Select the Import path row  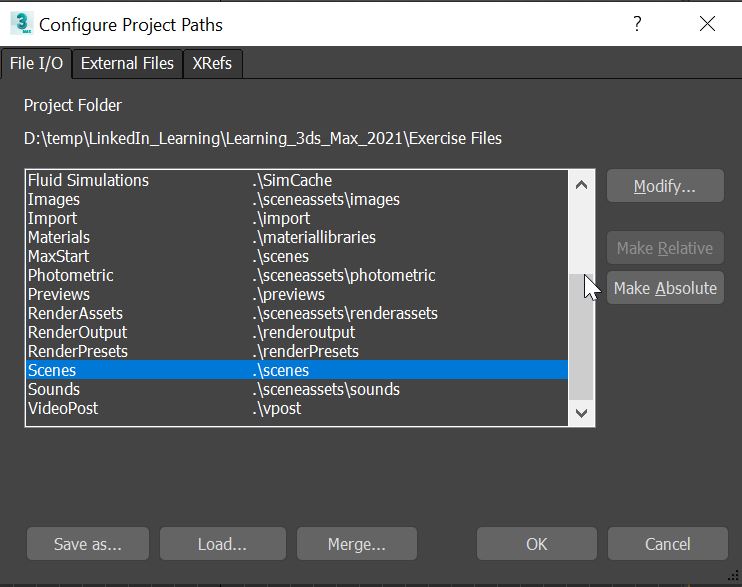[x=297, y=218]
